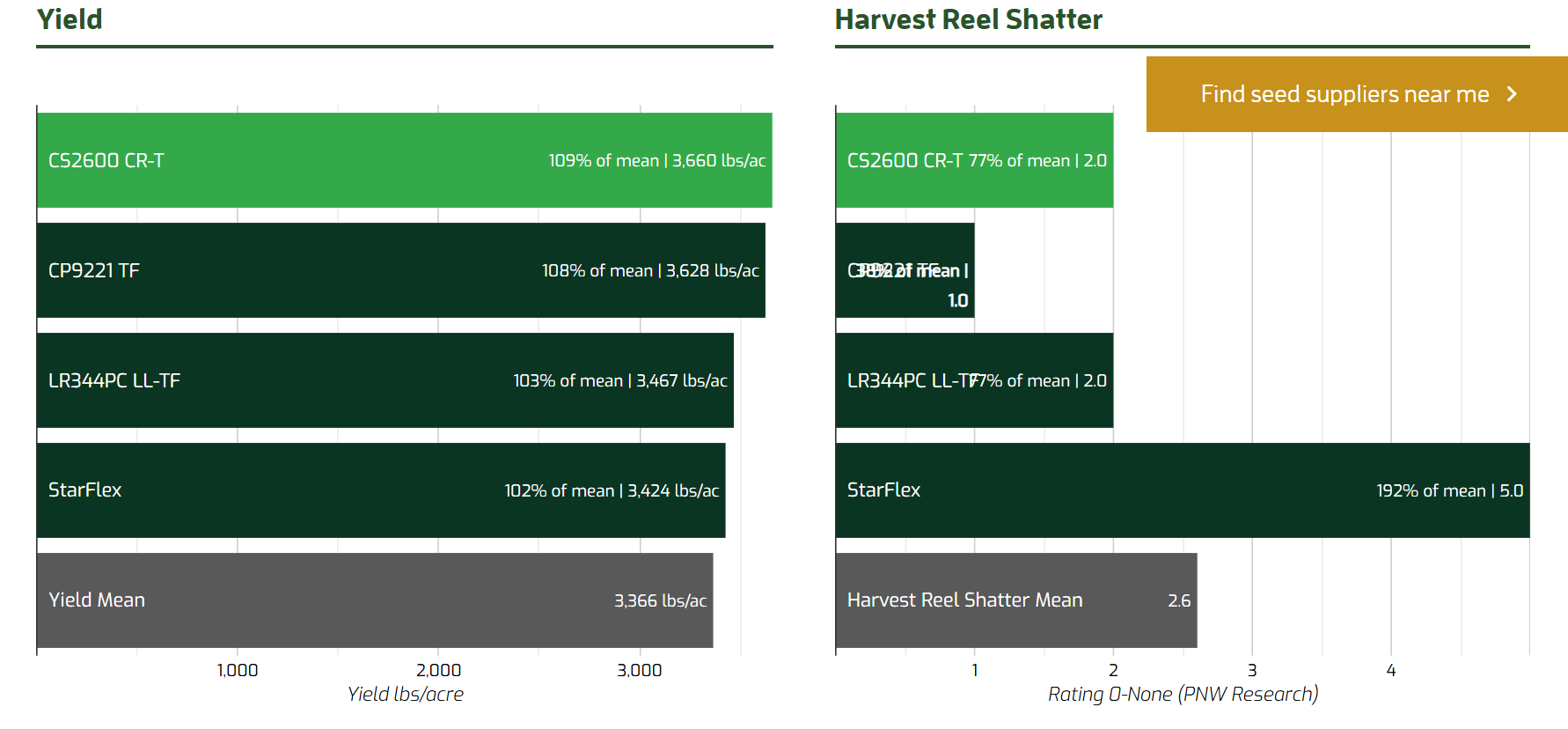Select the LR344PC LL-TF yield bar
Screen dimensions: 1568x729
click(385, 380)
